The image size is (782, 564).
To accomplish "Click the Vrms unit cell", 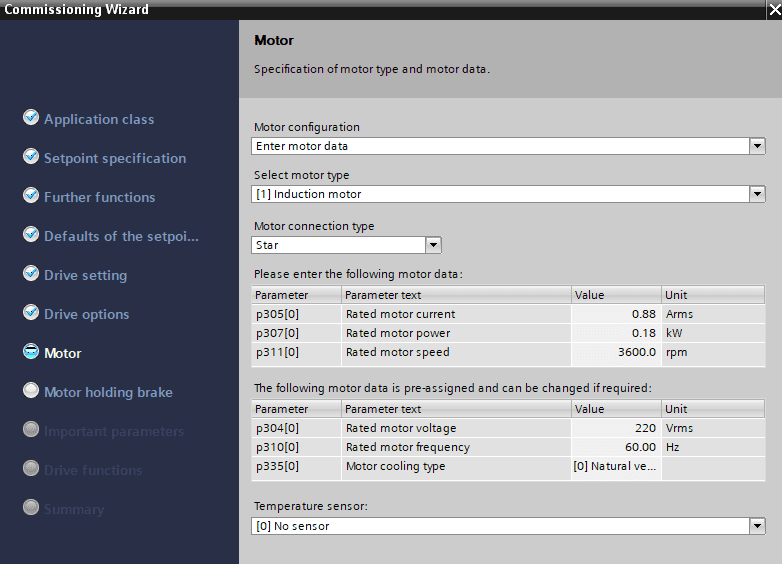I will (713, 428).
